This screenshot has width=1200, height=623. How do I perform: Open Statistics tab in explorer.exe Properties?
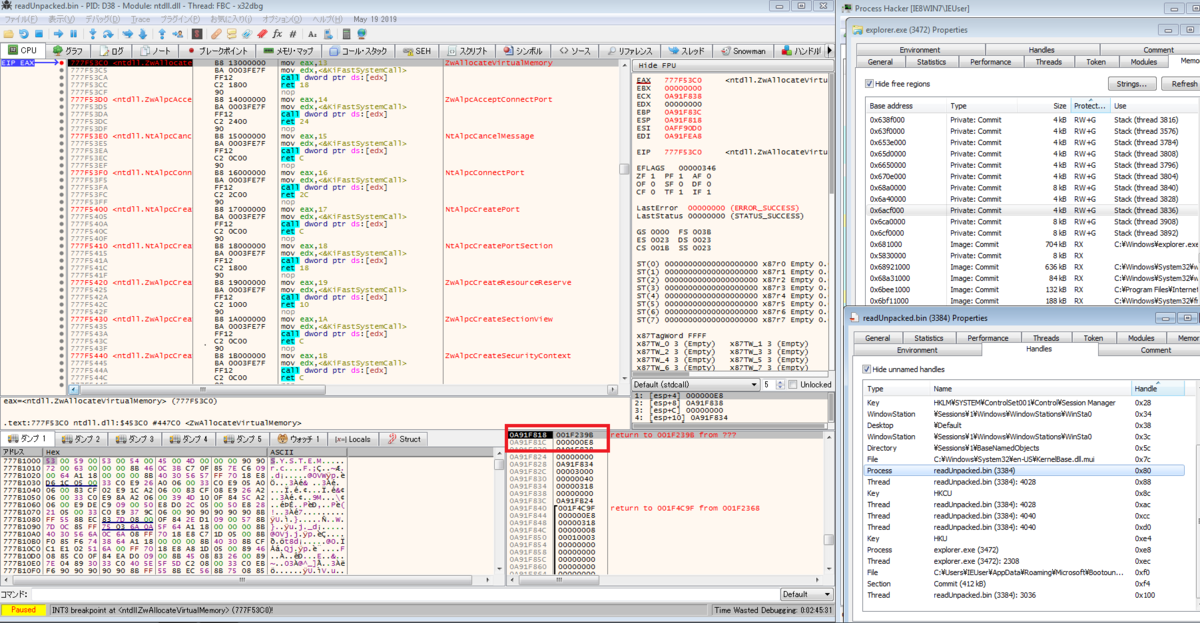tap(931, 62)
